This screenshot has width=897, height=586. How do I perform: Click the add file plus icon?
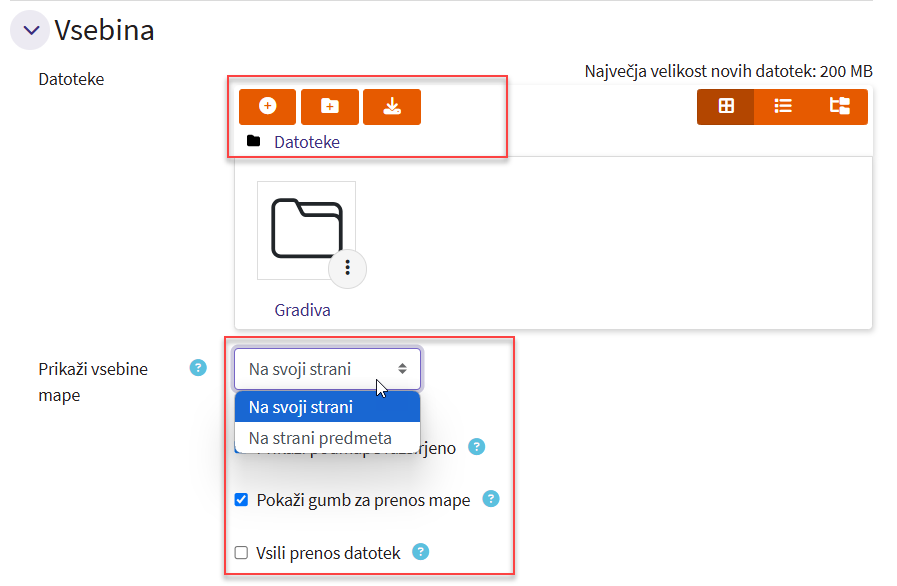pos(267,106)
